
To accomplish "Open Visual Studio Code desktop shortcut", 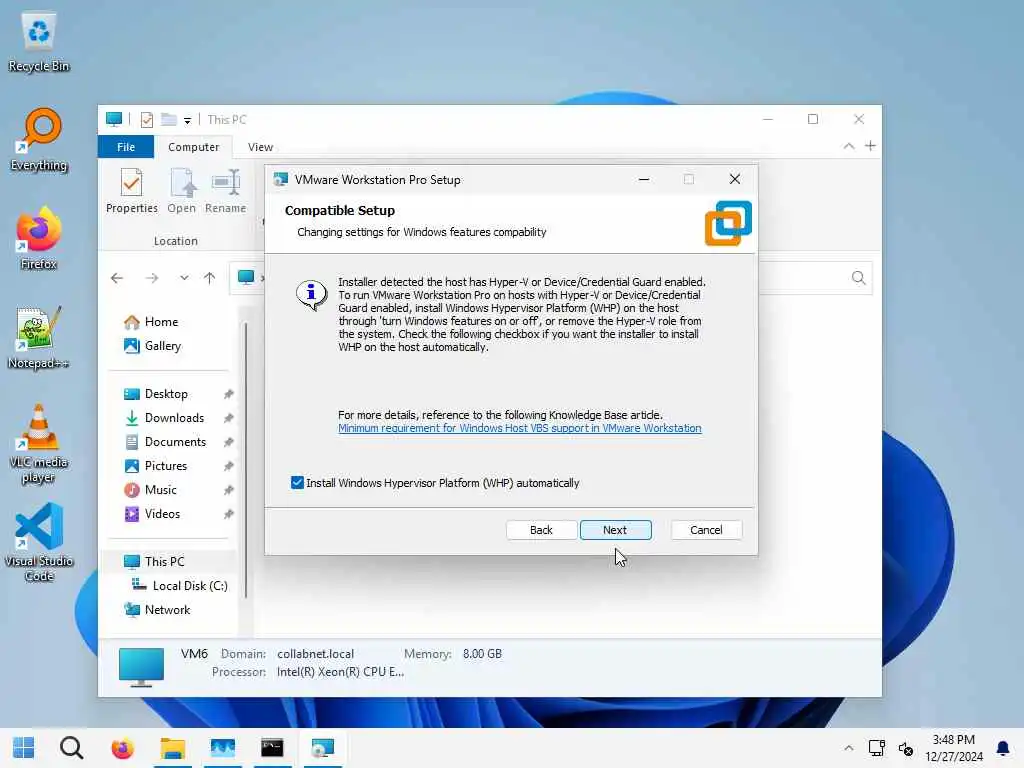I will pyautogui.click(x=39, y=542).
